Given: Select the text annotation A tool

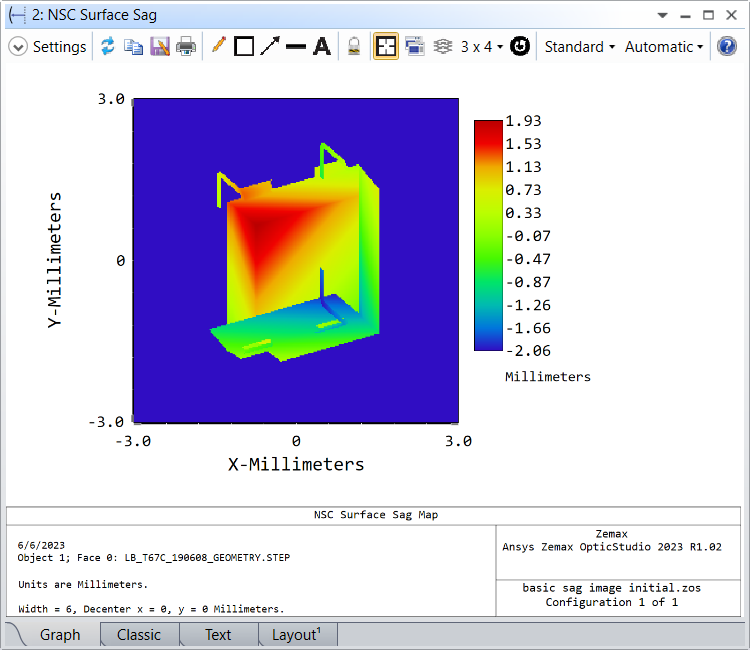Looking at the screenshot, I should click(322, 47).
